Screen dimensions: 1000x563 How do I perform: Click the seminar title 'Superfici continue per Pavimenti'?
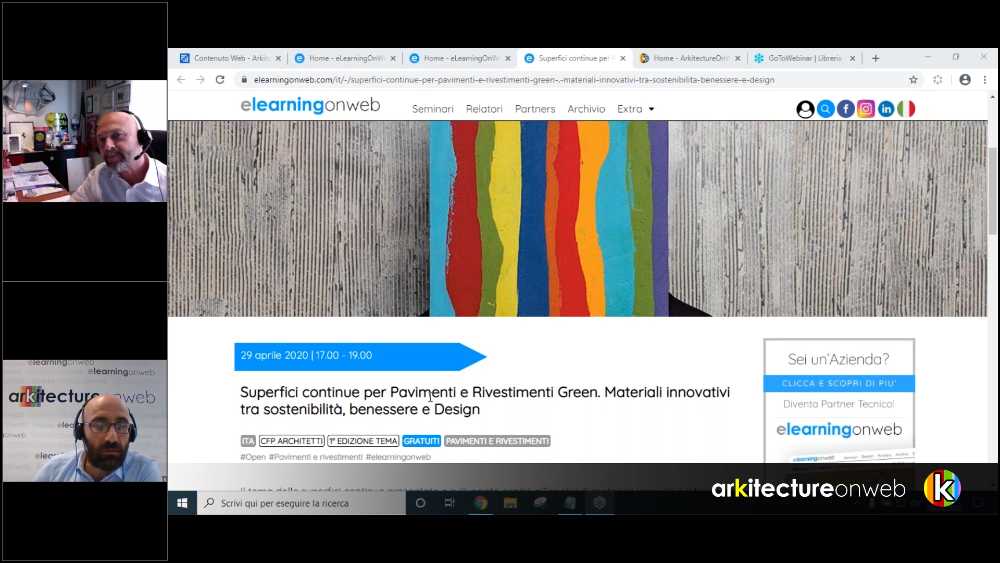pos(485,400)
